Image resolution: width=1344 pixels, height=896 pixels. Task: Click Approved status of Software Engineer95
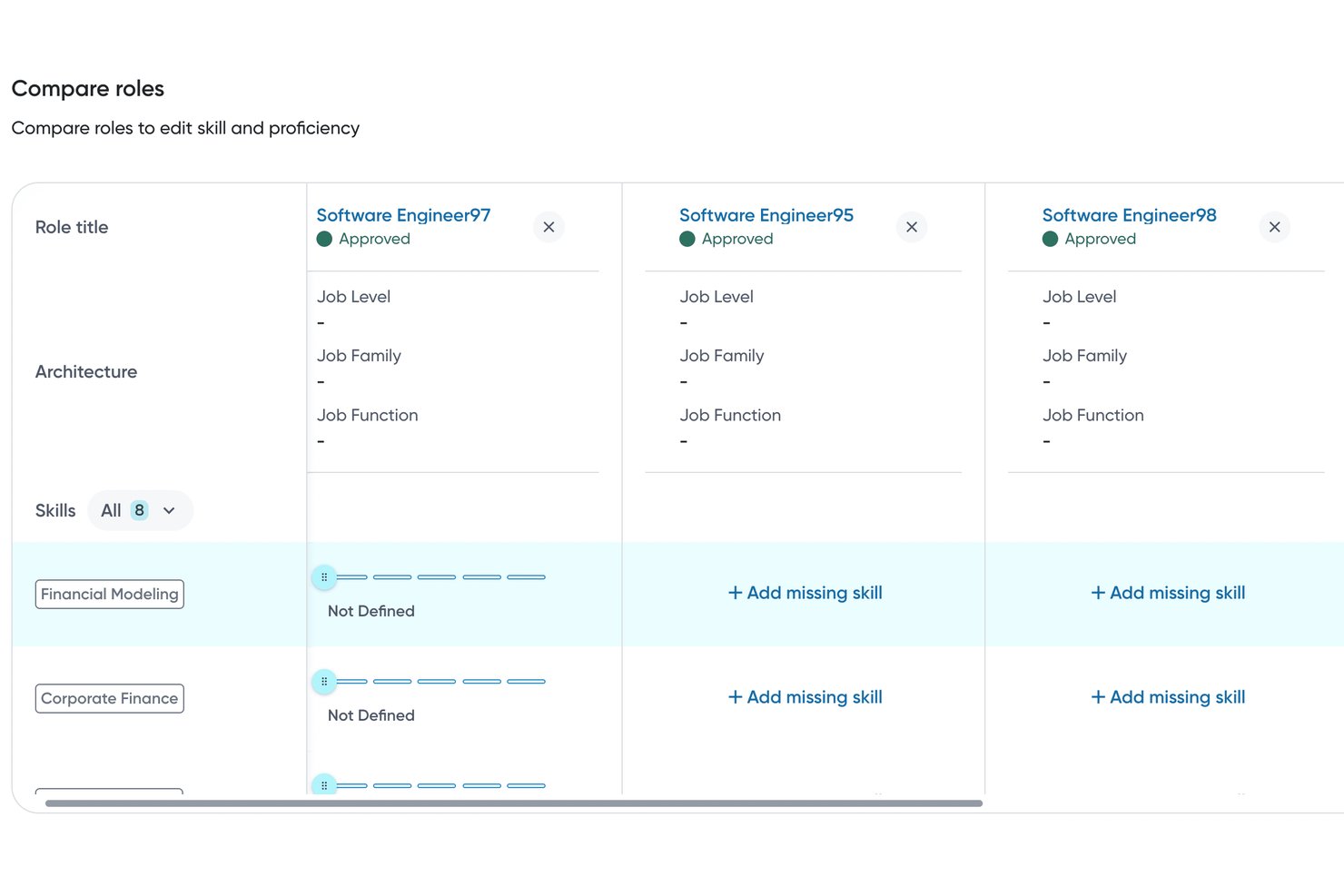(x=726, y=239)
